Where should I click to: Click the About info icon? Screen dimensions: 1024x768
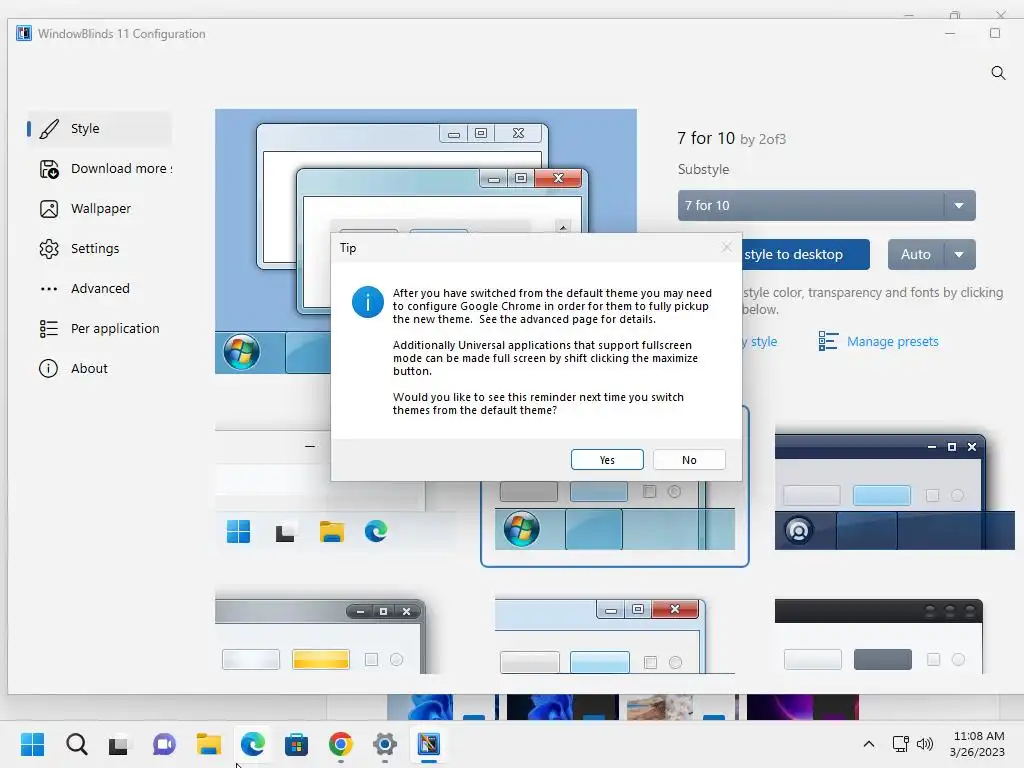[48, 368]
